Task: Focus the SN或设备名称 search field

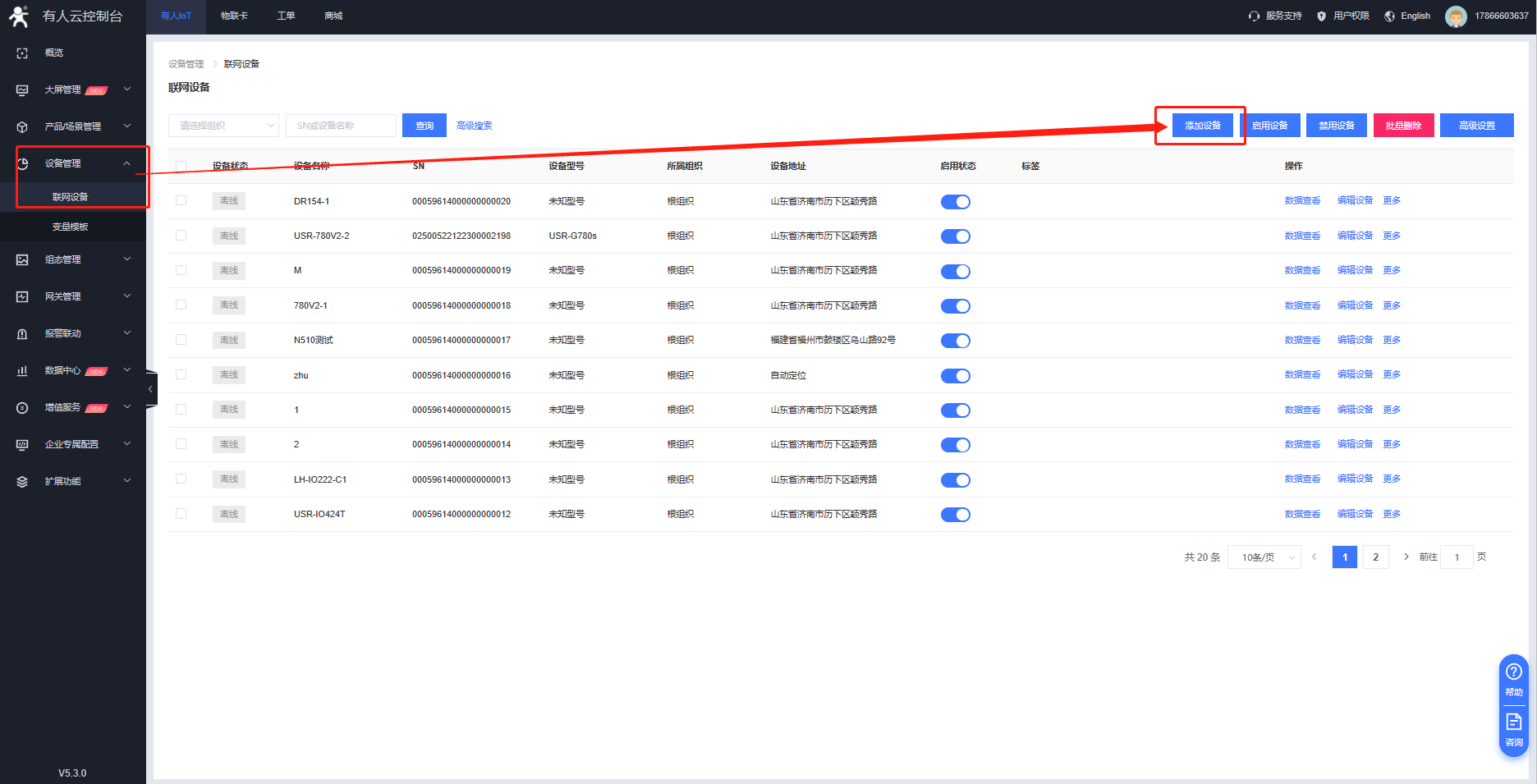Action: [x=341, y=126]
